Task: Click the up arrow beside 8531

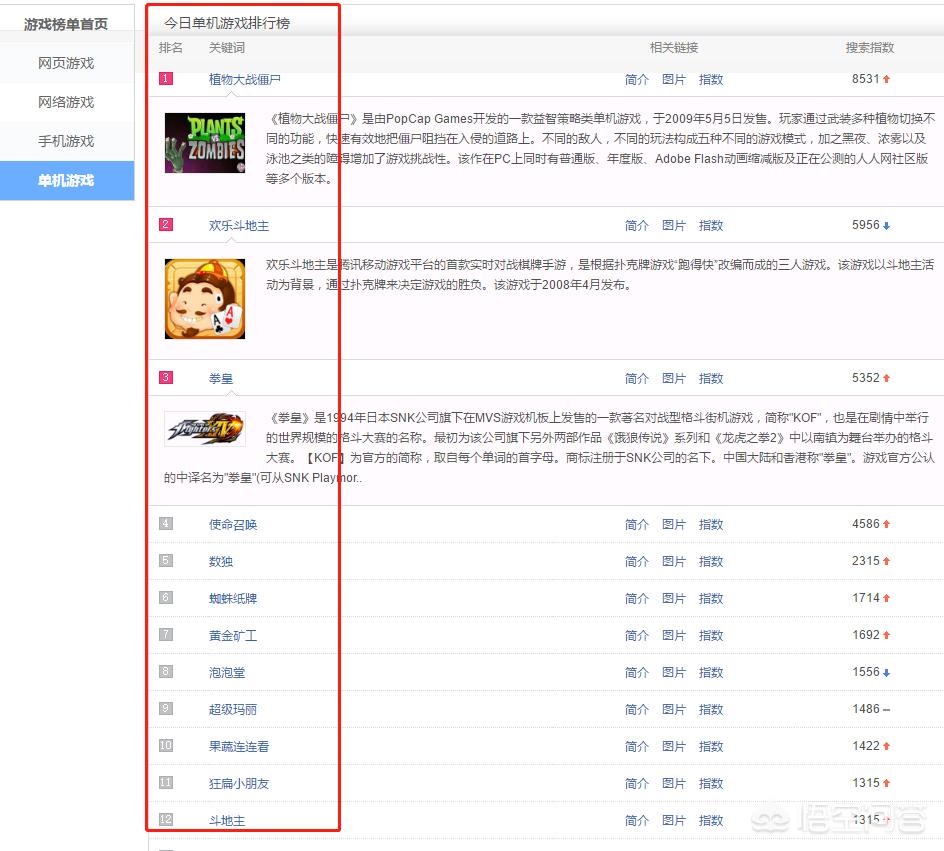Action: (886, 79)
